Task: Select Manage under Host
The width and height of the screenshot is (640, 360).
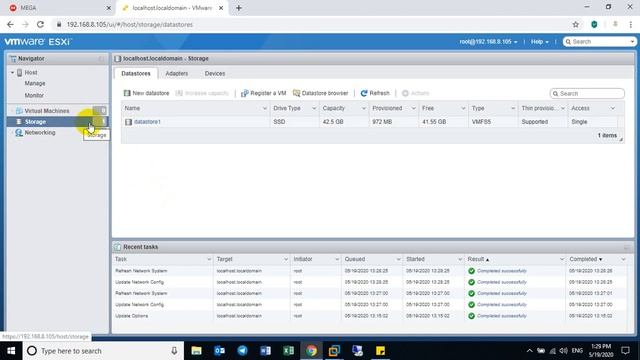Action: click(x=35, y=83)
